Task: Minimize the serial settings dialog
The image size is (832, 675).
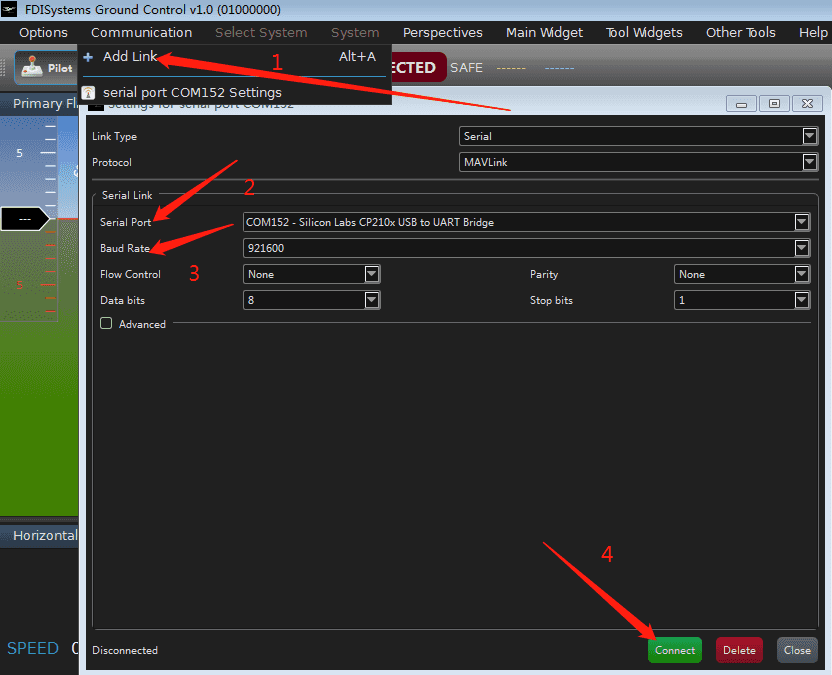Action: click(x=741, y=103)
